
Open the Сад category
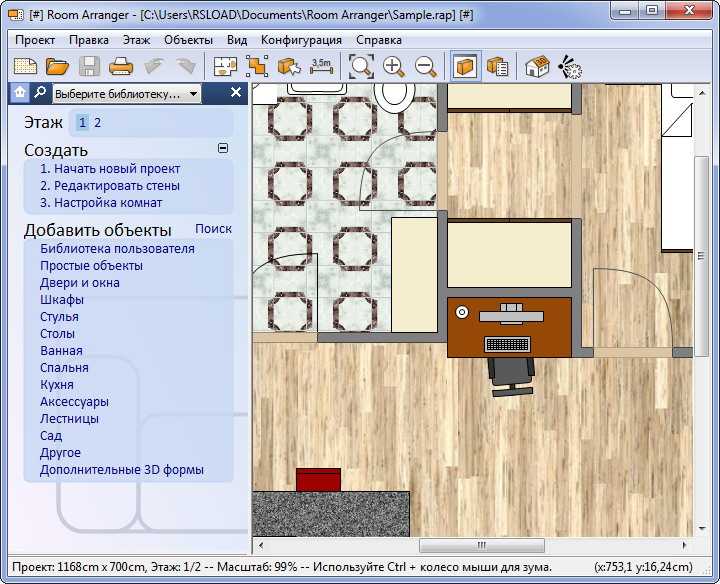coord(51,436)
